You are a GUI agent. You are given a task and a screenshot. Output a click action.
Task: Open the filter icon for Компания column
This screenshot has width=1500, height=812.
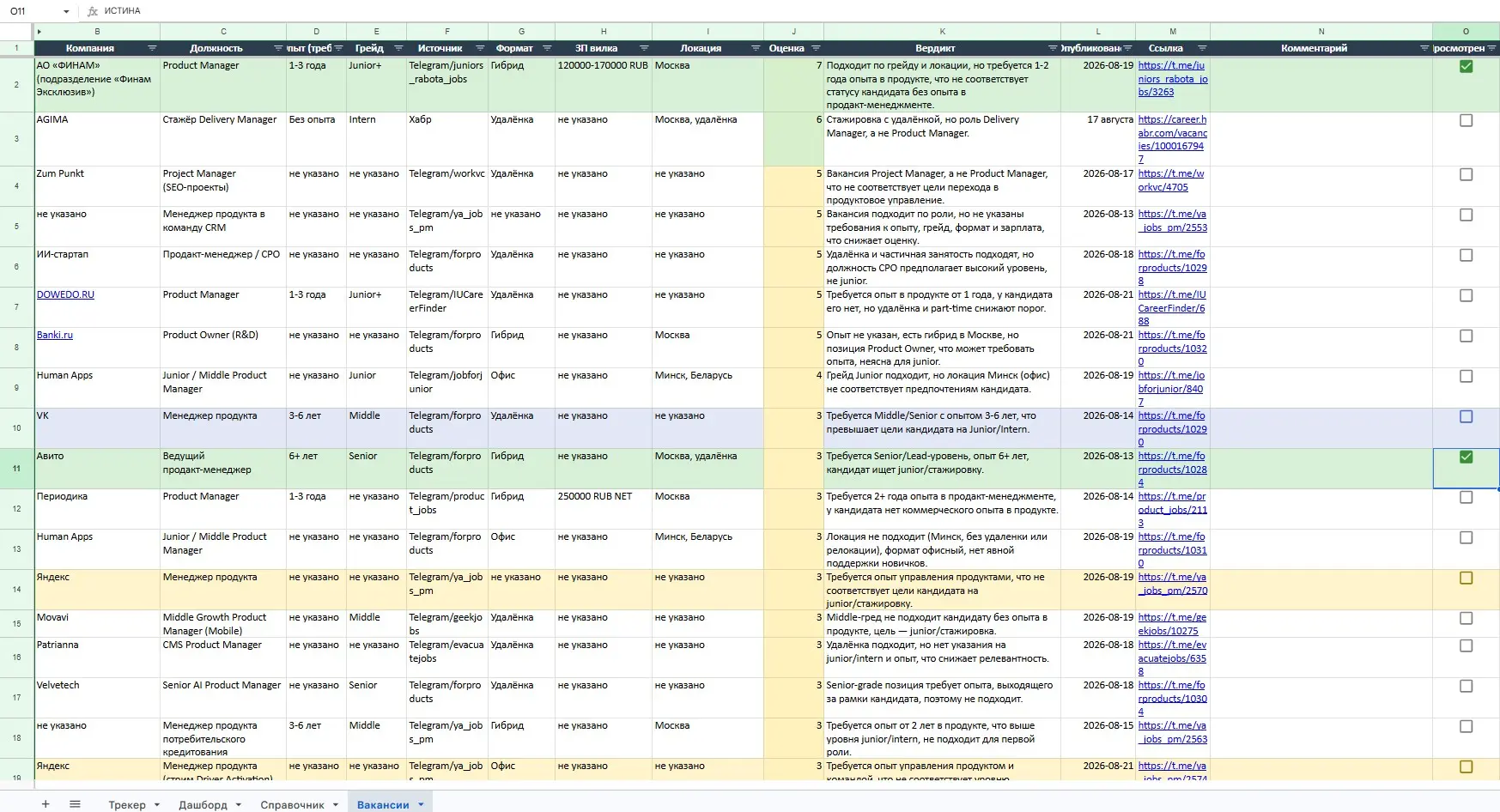pos(152,48)
